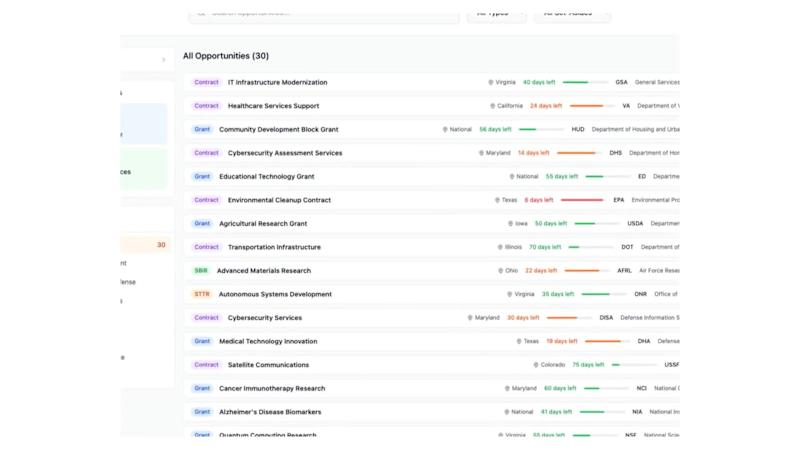
Task: Click "40 days left" in IT Infrastructure row
Action: (x=539, y=82)
